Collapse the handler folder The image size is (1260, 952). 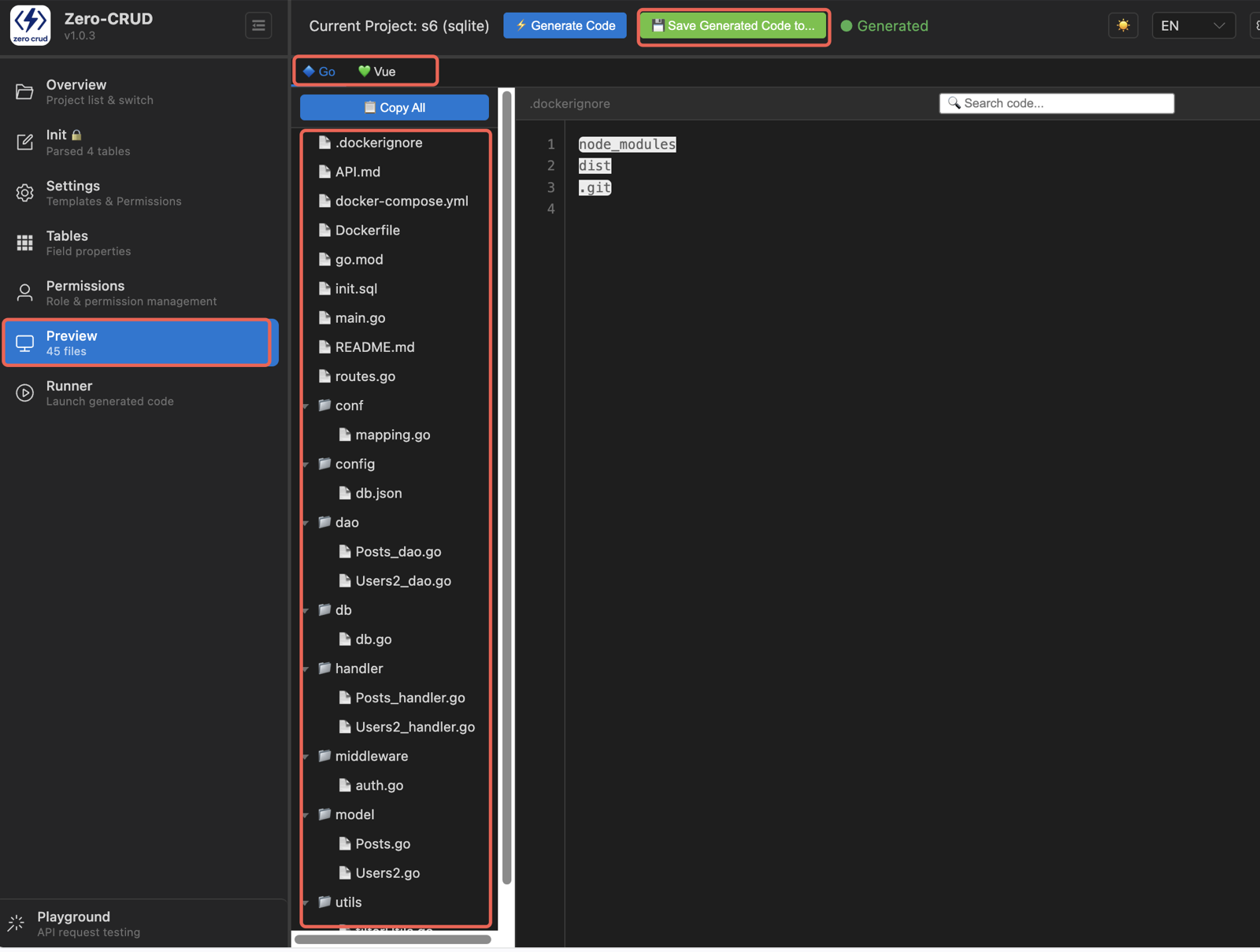306,669
